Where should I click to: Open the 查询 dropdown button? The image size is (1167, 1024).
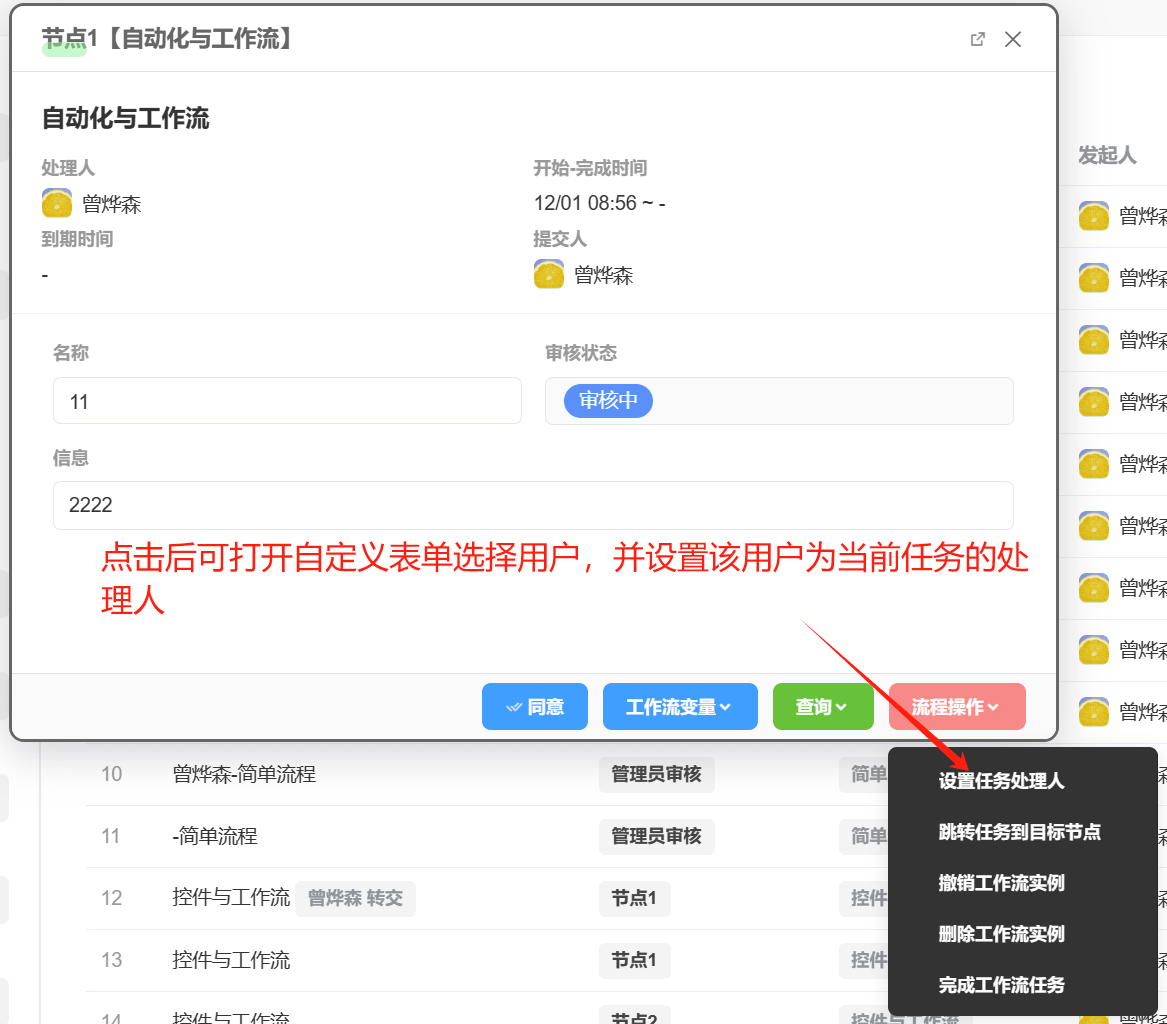(822, 707)
